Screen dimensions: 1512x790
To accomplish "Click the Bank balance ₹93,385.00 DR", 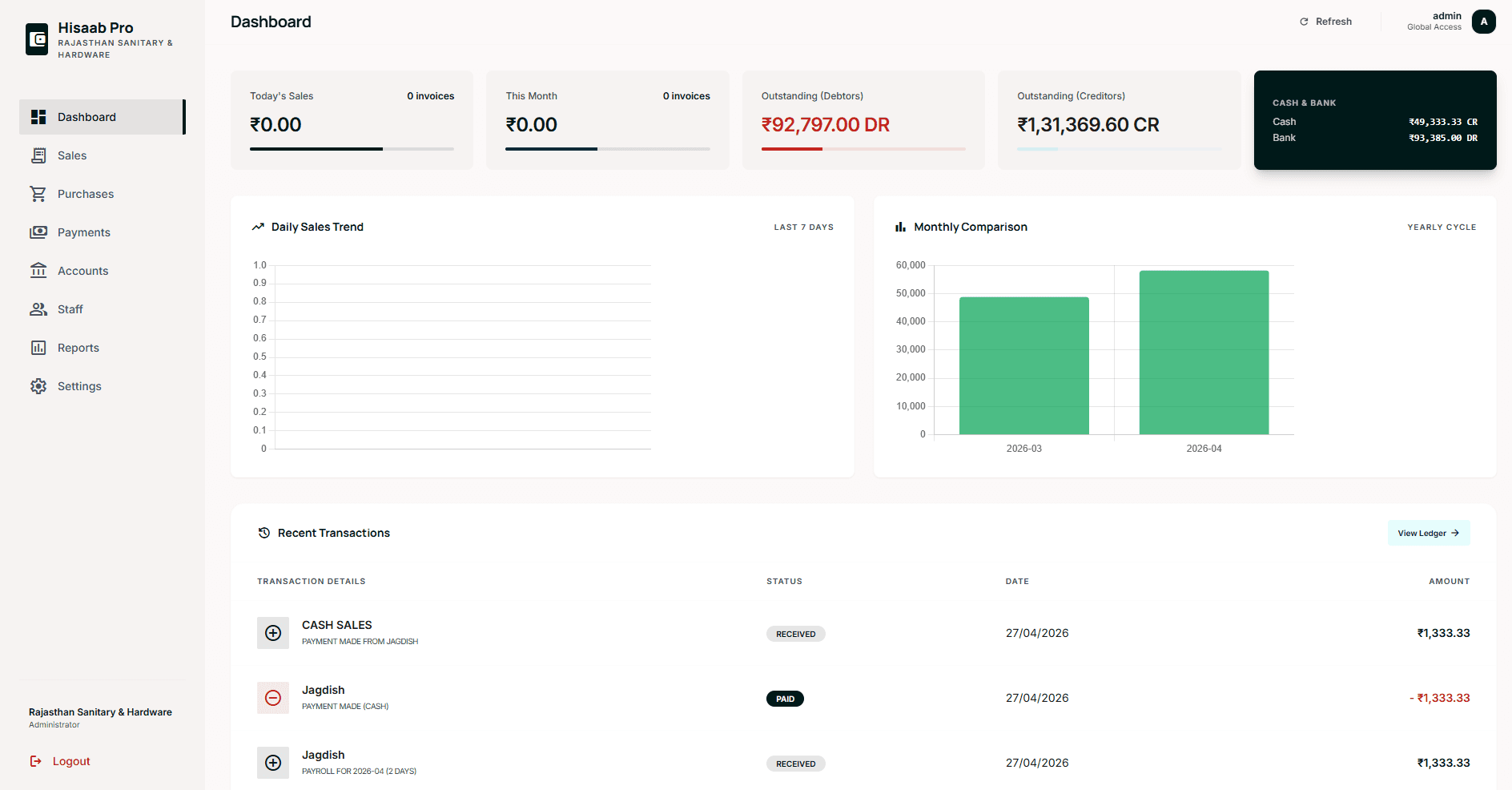I will tap(1443, 138).
